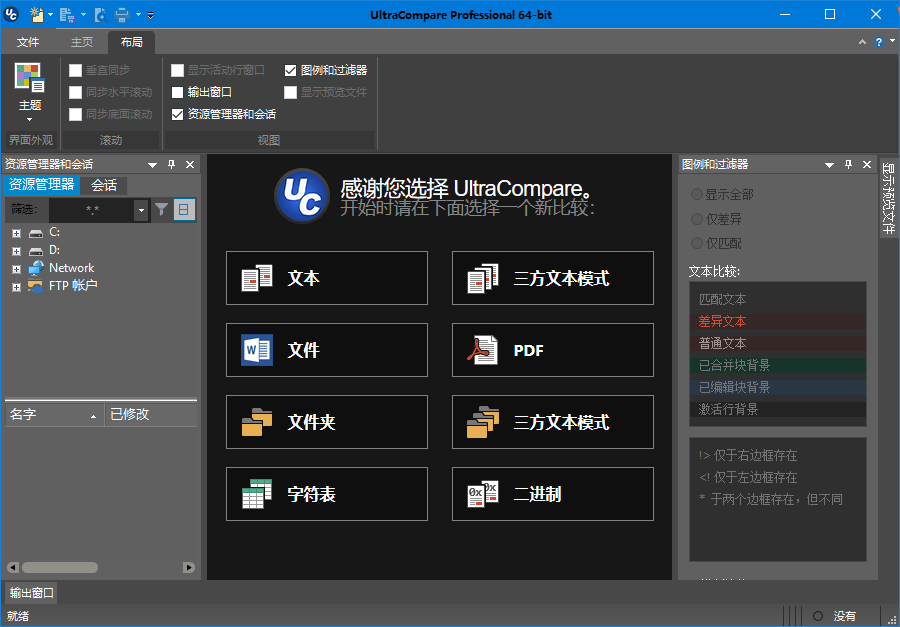Click the print toolbar icon
Screen dimensions: 900x627
tap(122, 14)
